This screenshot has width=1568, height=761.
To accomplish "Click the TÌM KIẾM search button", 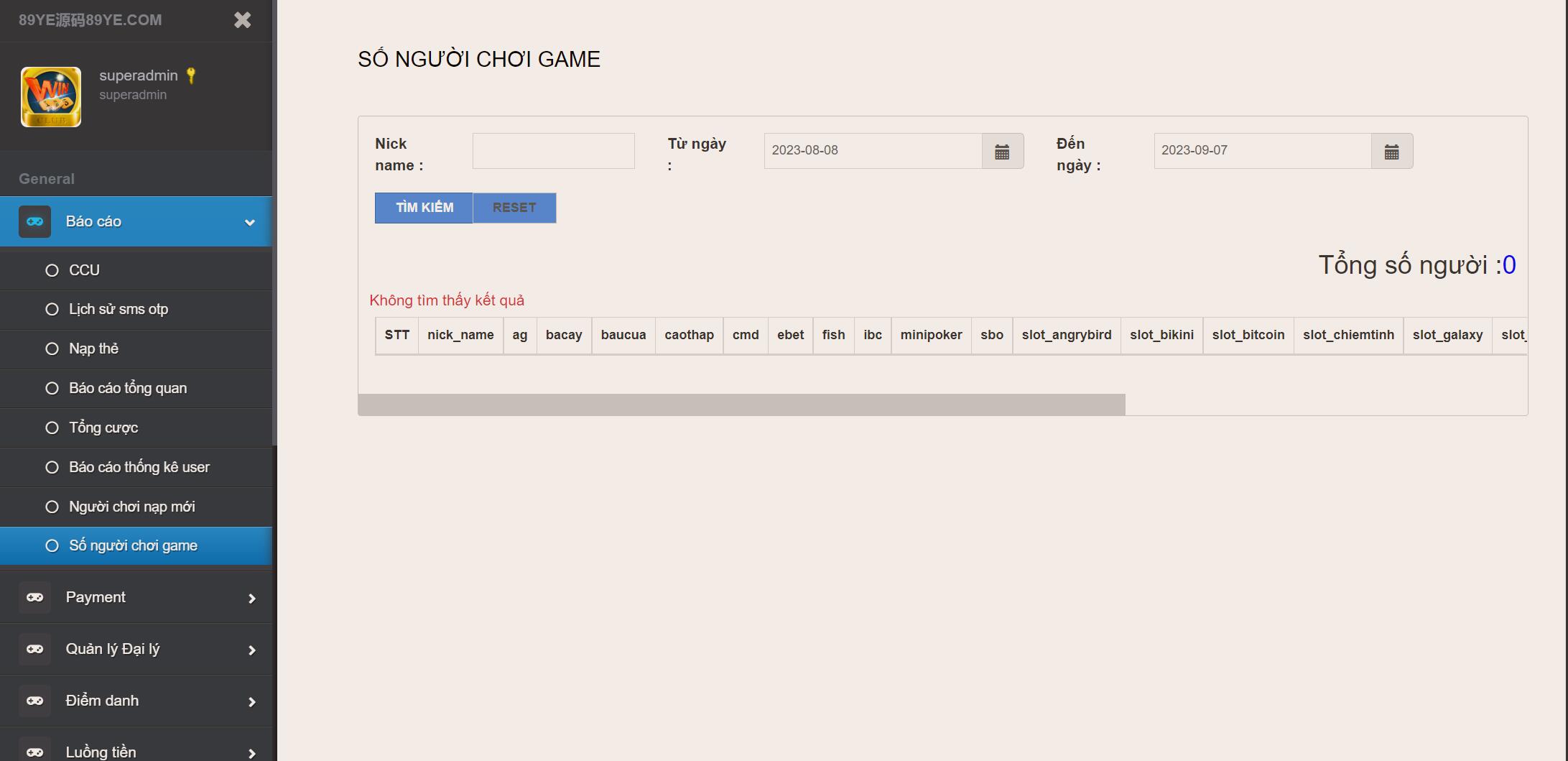I will 424,208.
